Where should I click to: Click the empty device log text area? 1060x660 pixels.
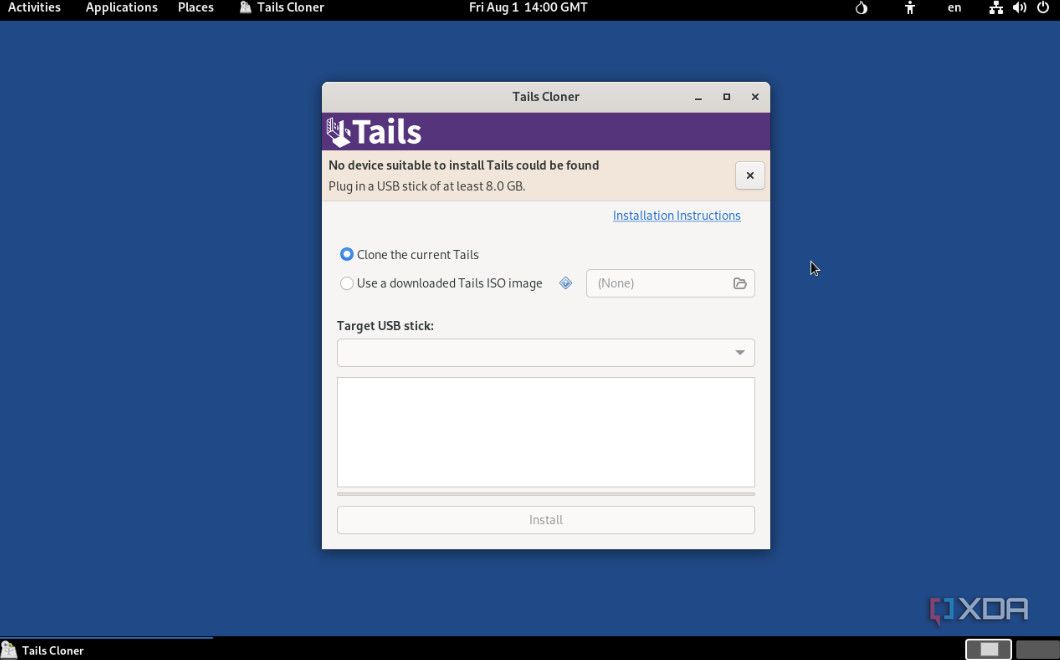point(546,432)
